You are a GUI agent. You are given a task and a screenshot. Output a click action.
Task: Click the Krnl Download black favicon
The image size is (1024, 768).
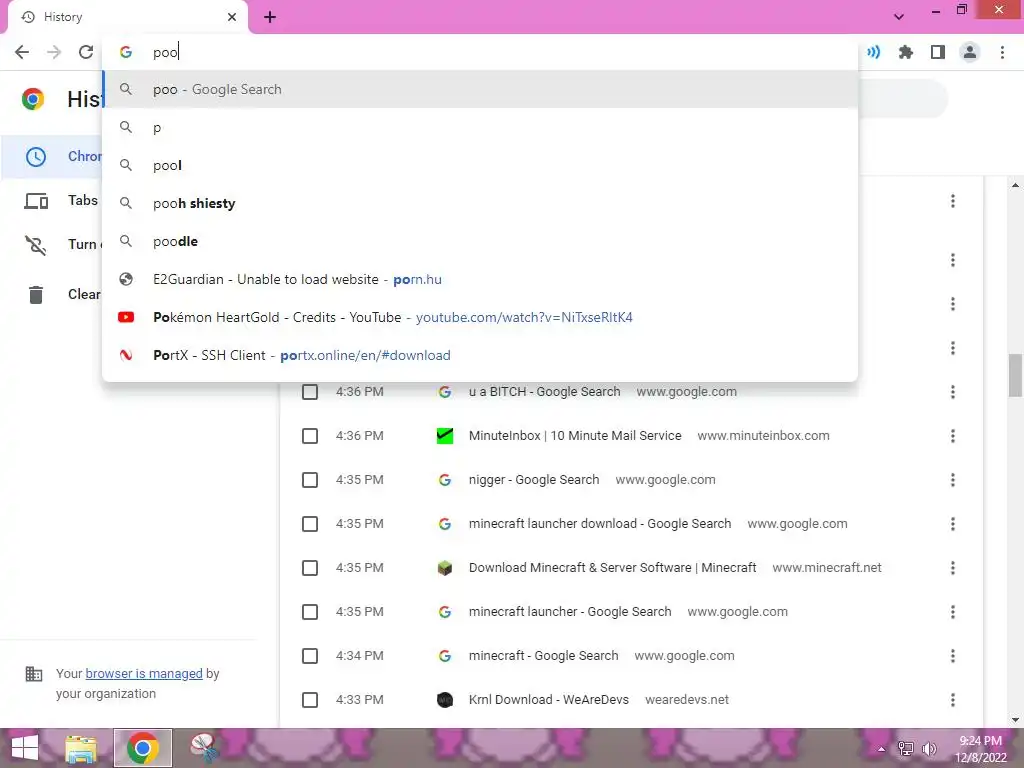tap(445, 700)
